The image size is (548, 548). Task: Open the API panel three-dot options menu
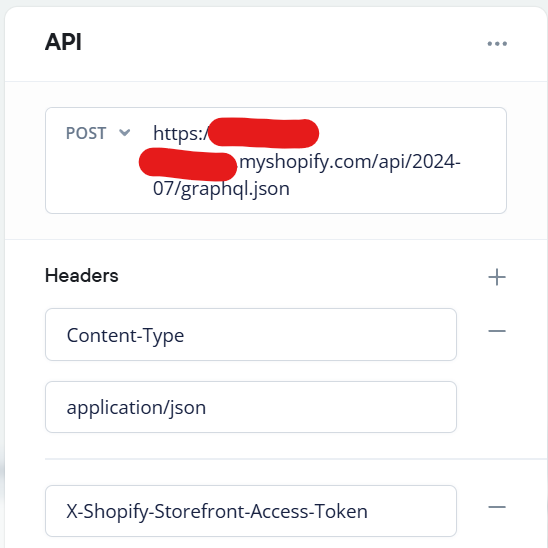pos(497,44)
